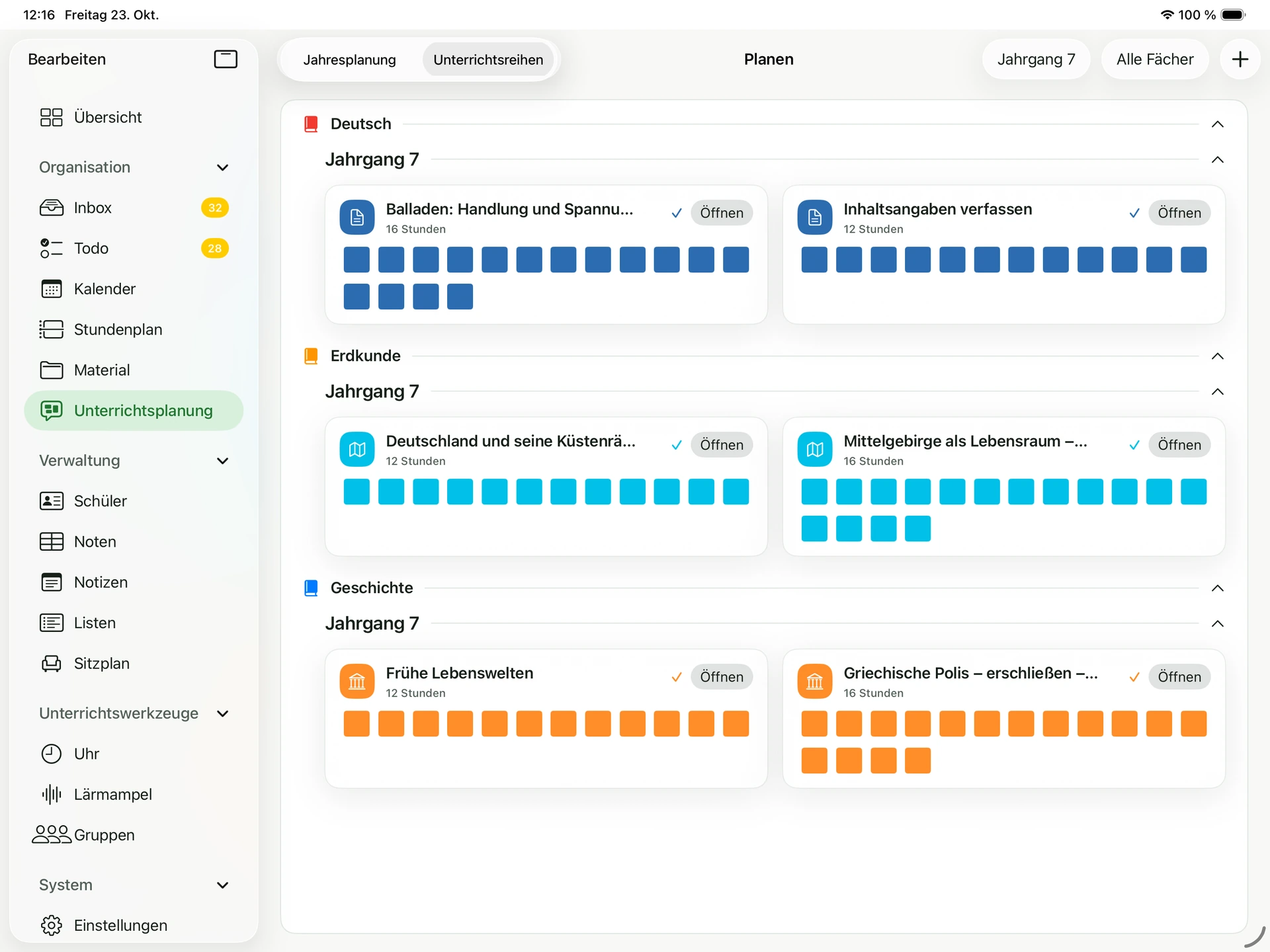This screenshot has height=952, width=1270.
Task: Toggle checkmark on Inhaltsangaben verfassen
Action: [1134, 213]
